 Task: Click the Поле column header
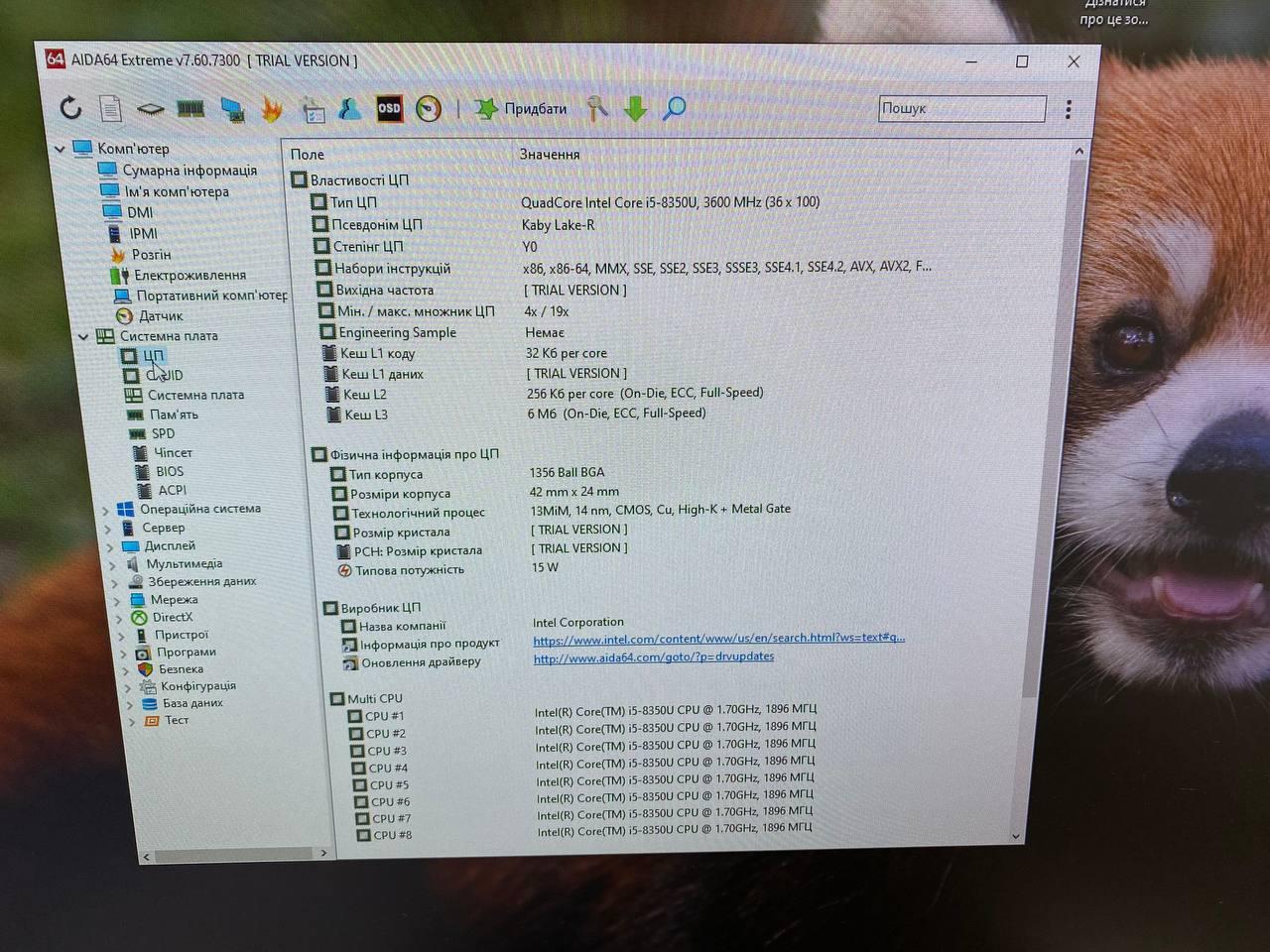point(308,155)
